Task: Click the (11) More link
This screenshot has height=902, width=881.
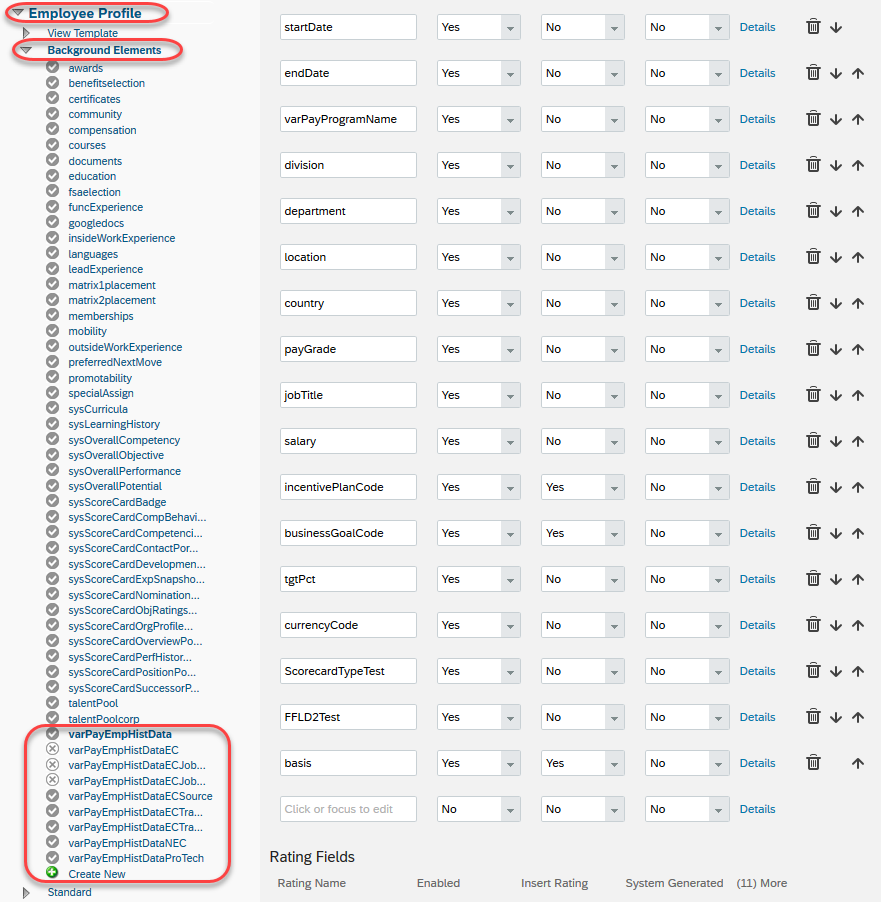Action: 761,883
